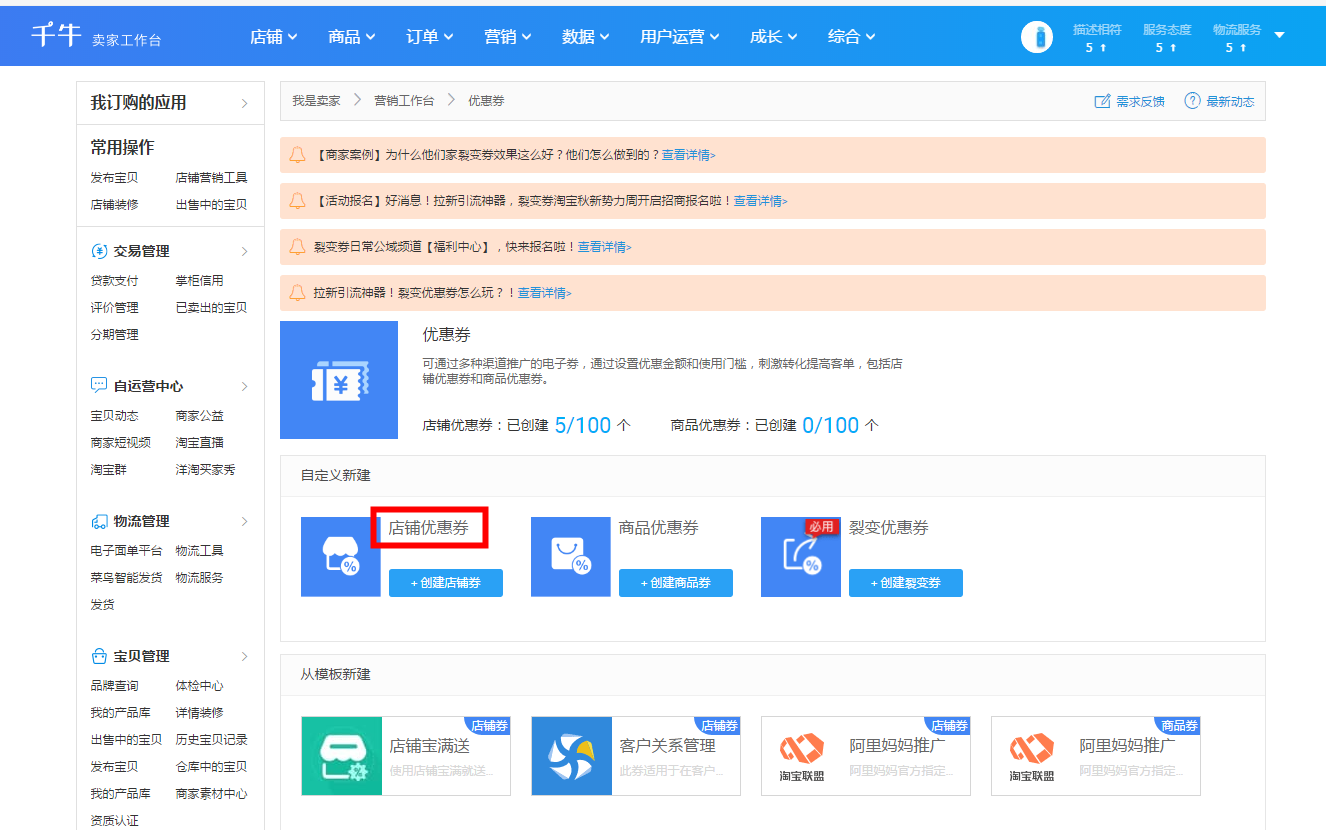The height and width of the screenshot is (830, 1326).
Task: Go to 我是卖家 breadcrumb
Action: (316, 101)
